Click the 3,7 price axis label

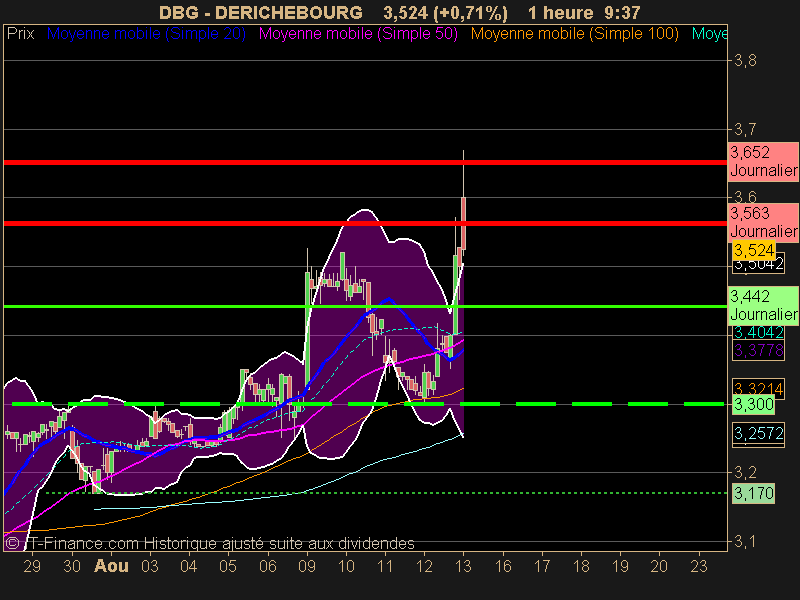pyautogui.click(x=745, y=130)
